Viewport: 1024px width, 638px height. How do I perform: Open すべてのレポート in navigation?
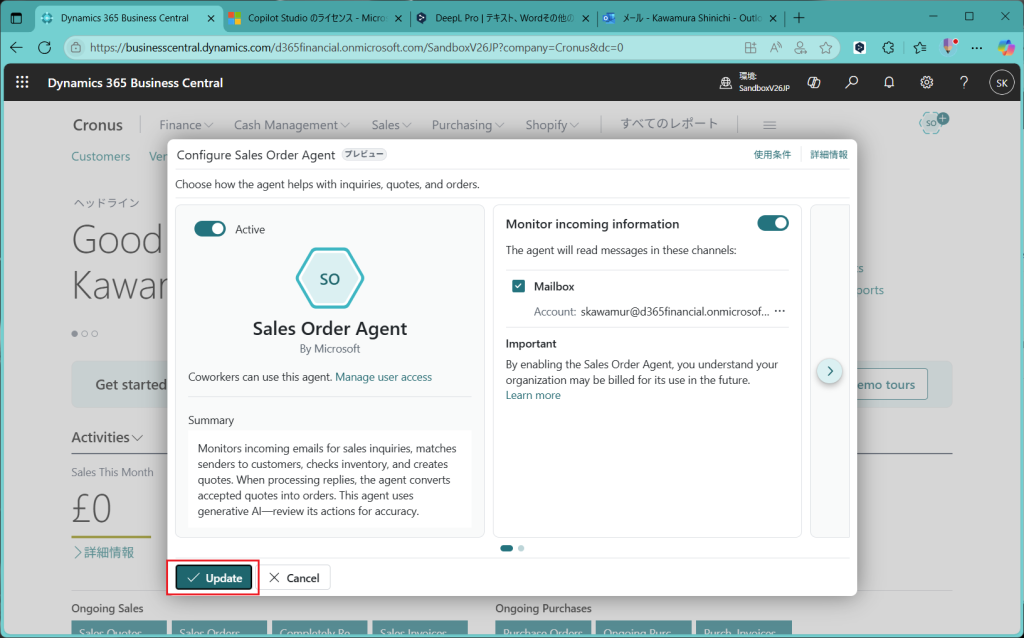[x=669, y=124]
